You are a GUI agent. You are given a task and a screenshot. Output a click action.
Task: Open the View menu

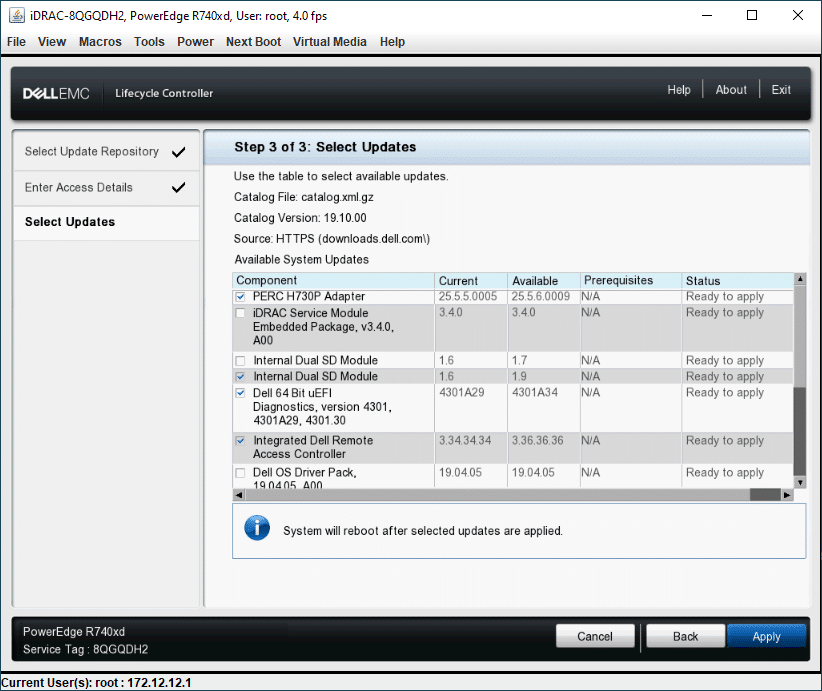52,41
